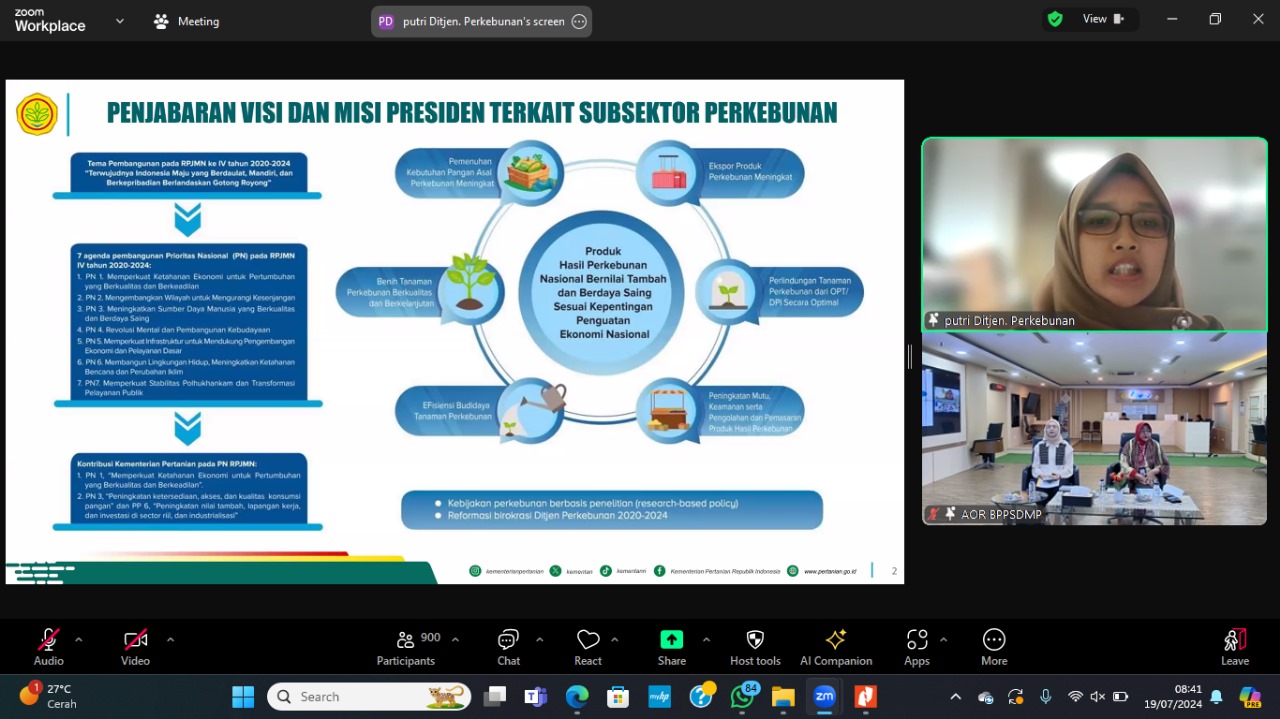Click the Leave meeting button
The height and width of the screenshot is (719, 1280).
(x=1234, y=646)
